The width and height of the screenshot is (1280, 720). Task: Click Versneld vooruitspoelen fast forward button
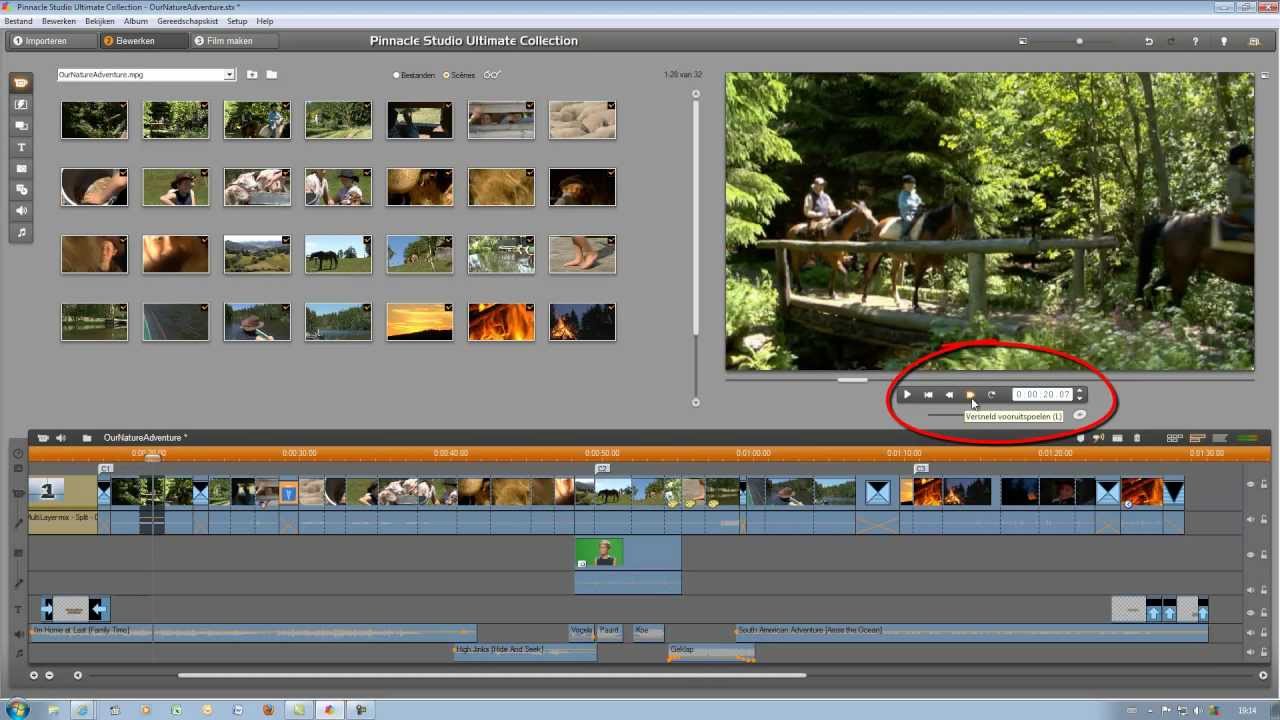click(x=970, y=395)
